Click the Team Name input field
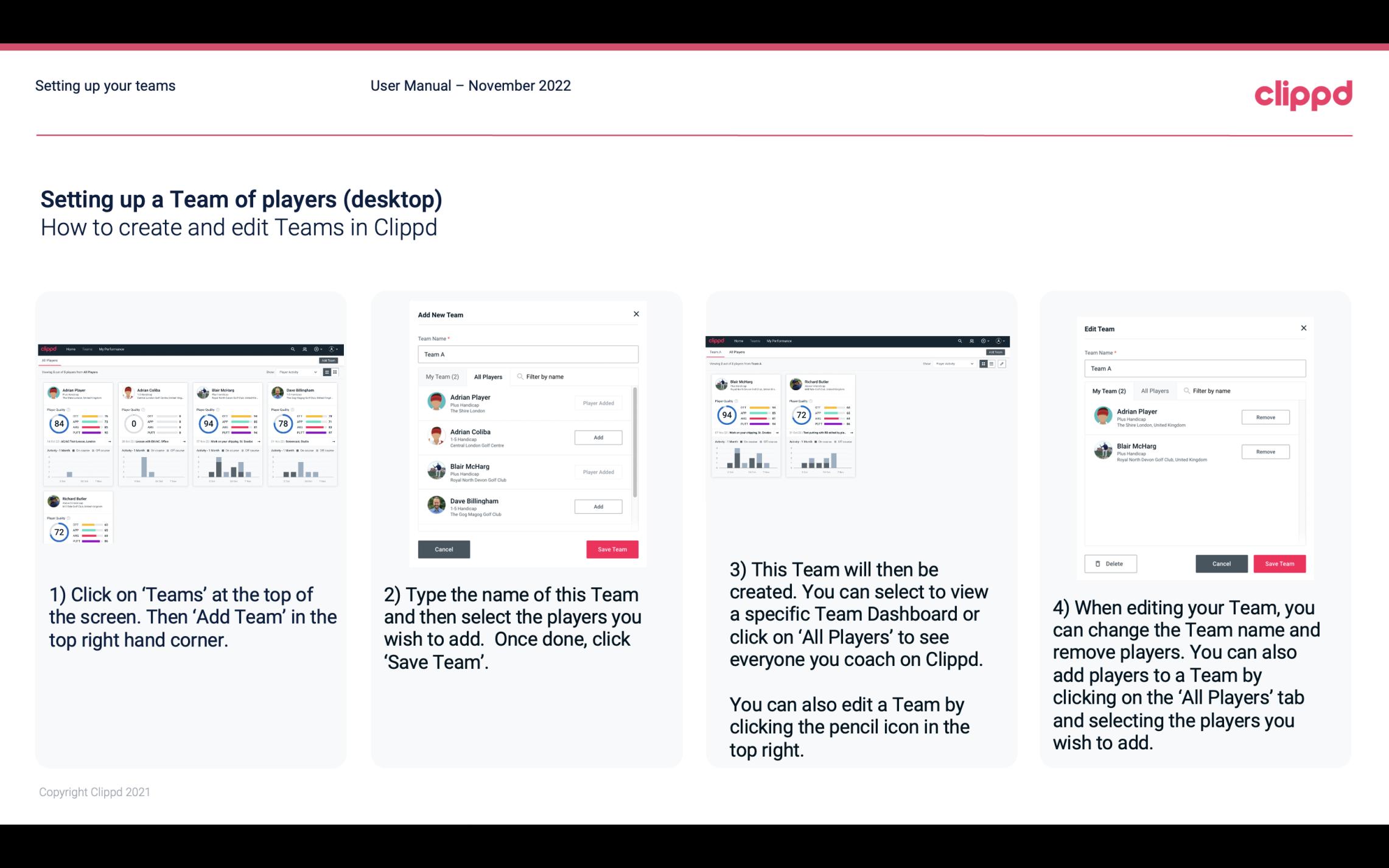Screen dimensions: 1389x868 tap(528, 354)
